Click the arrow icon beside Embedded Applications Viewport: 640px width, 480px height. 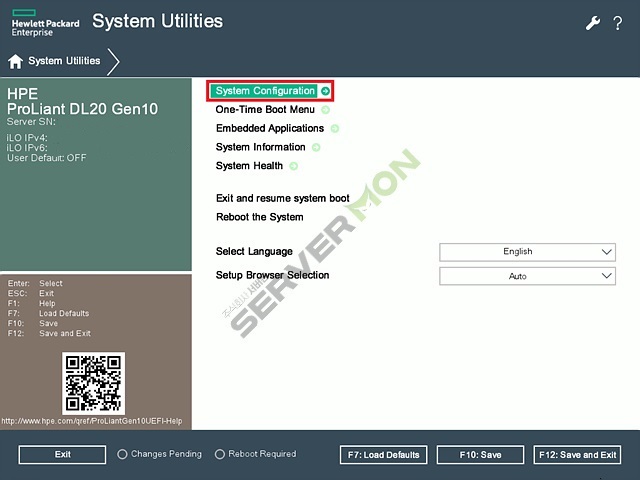[335, 128]
